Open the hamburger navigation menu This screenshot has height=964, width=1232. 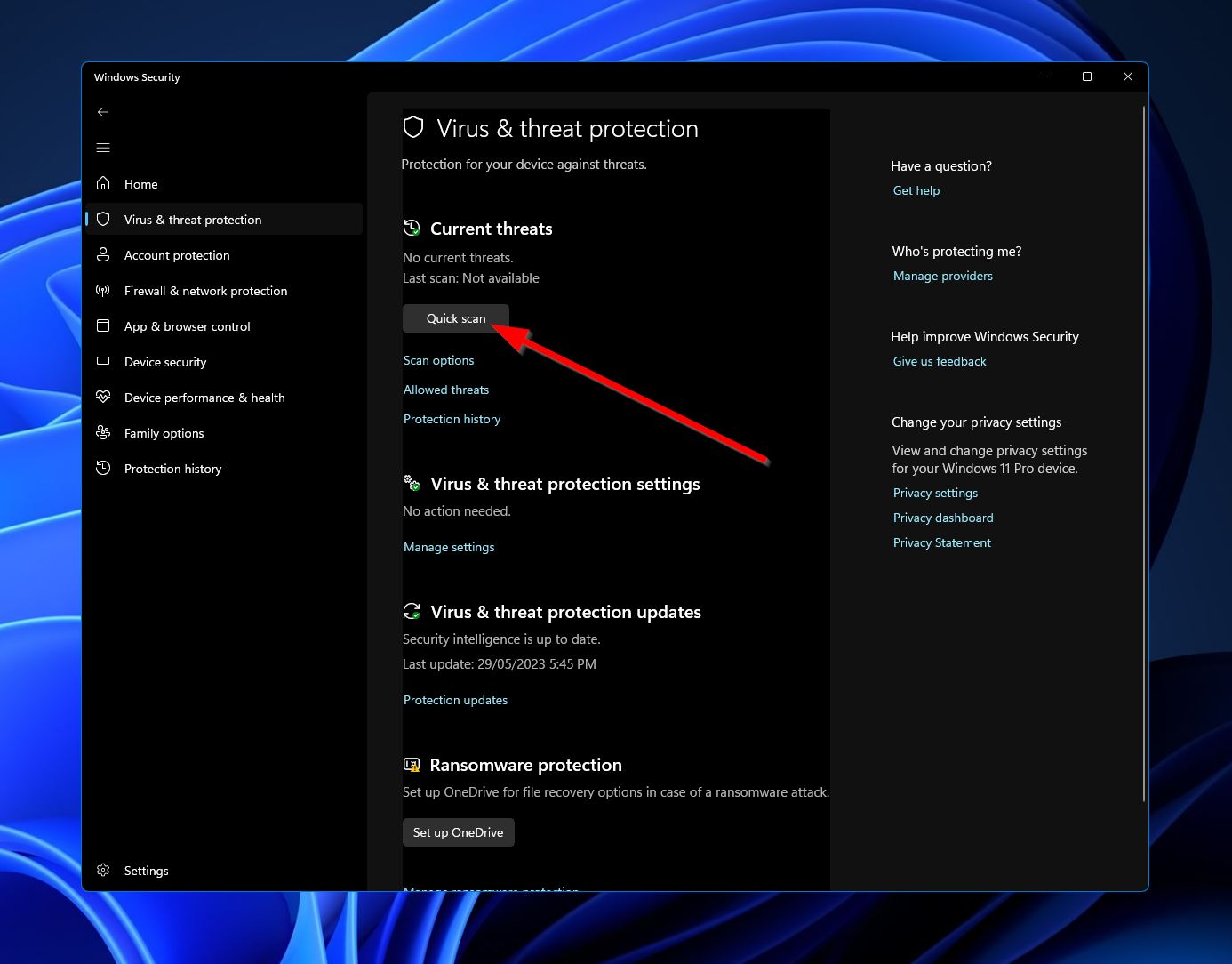pos(103,148)
